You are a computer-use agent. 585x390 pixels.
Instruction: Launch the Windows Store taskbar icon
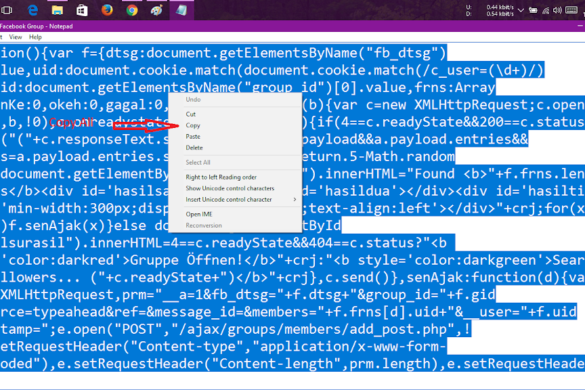point(82,10)
